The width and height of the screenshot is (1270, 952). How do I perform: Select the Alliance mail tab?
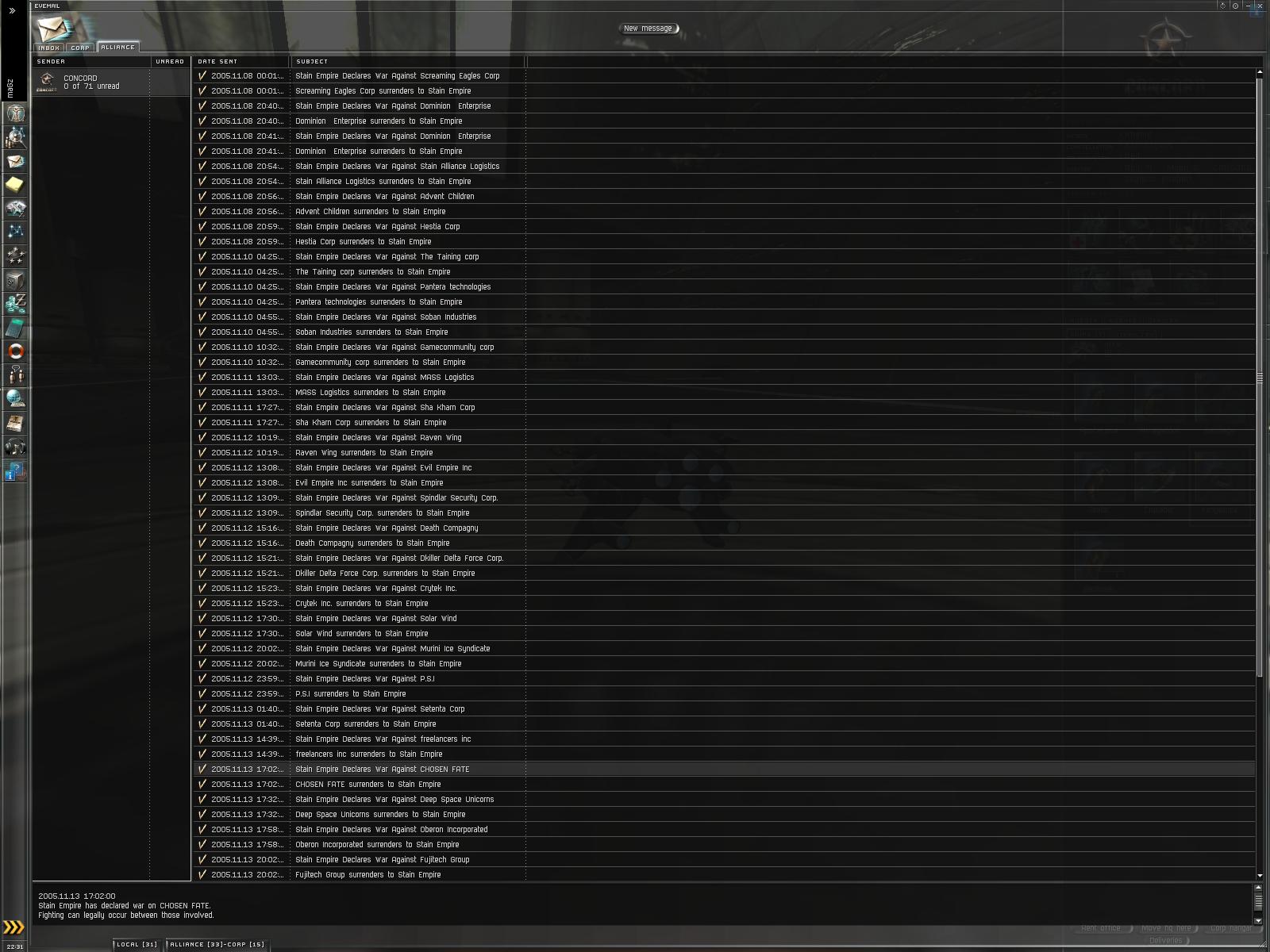point(118,48)
